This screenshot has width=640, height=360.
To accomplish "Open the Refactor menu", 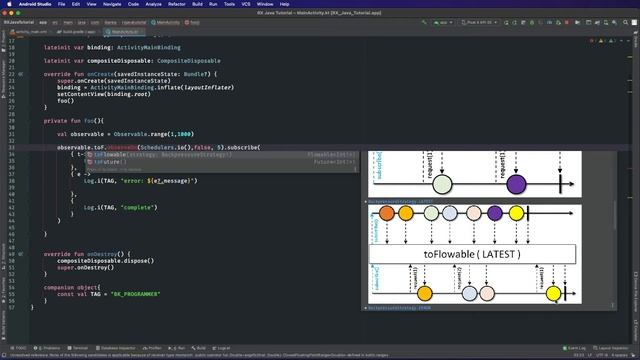I will click(x=177, y=4).
